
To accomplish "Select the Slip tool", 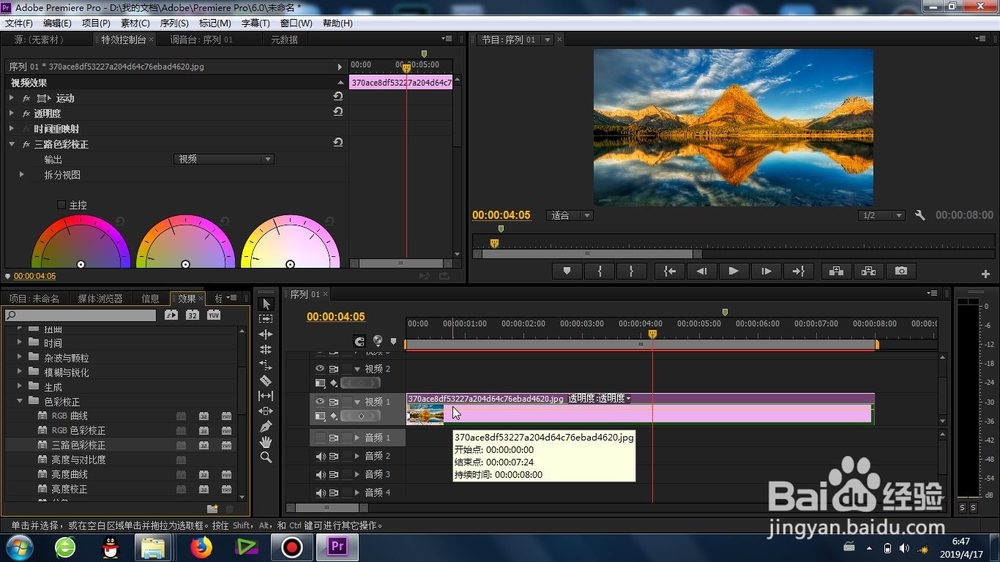I will (x=266, y=396).
